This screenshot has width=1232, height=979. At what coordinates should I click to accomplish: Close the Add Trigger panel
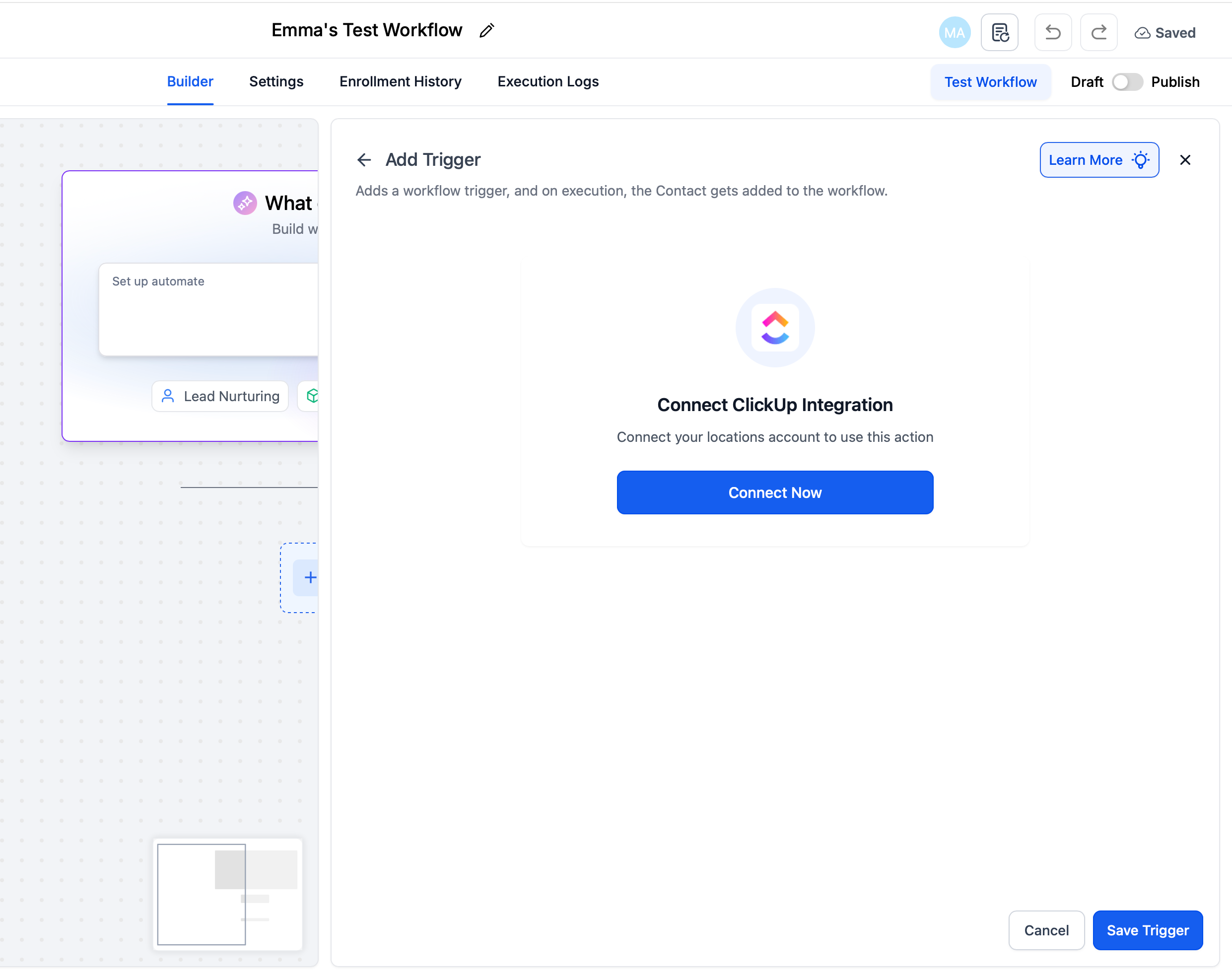coord(1184,160)
